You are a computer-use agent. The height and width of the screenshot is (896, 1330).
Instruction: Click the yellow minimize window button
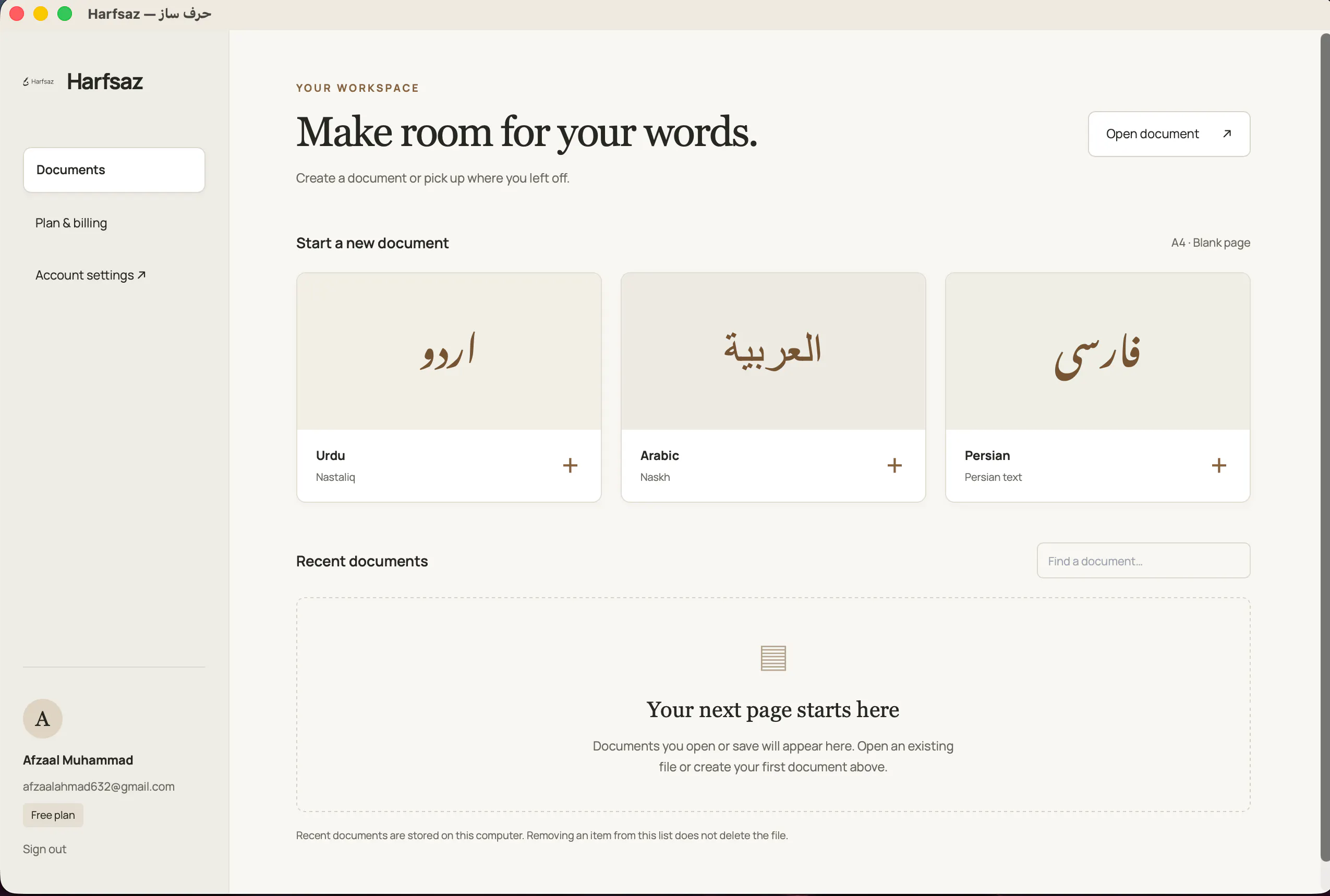click(41, 14)
